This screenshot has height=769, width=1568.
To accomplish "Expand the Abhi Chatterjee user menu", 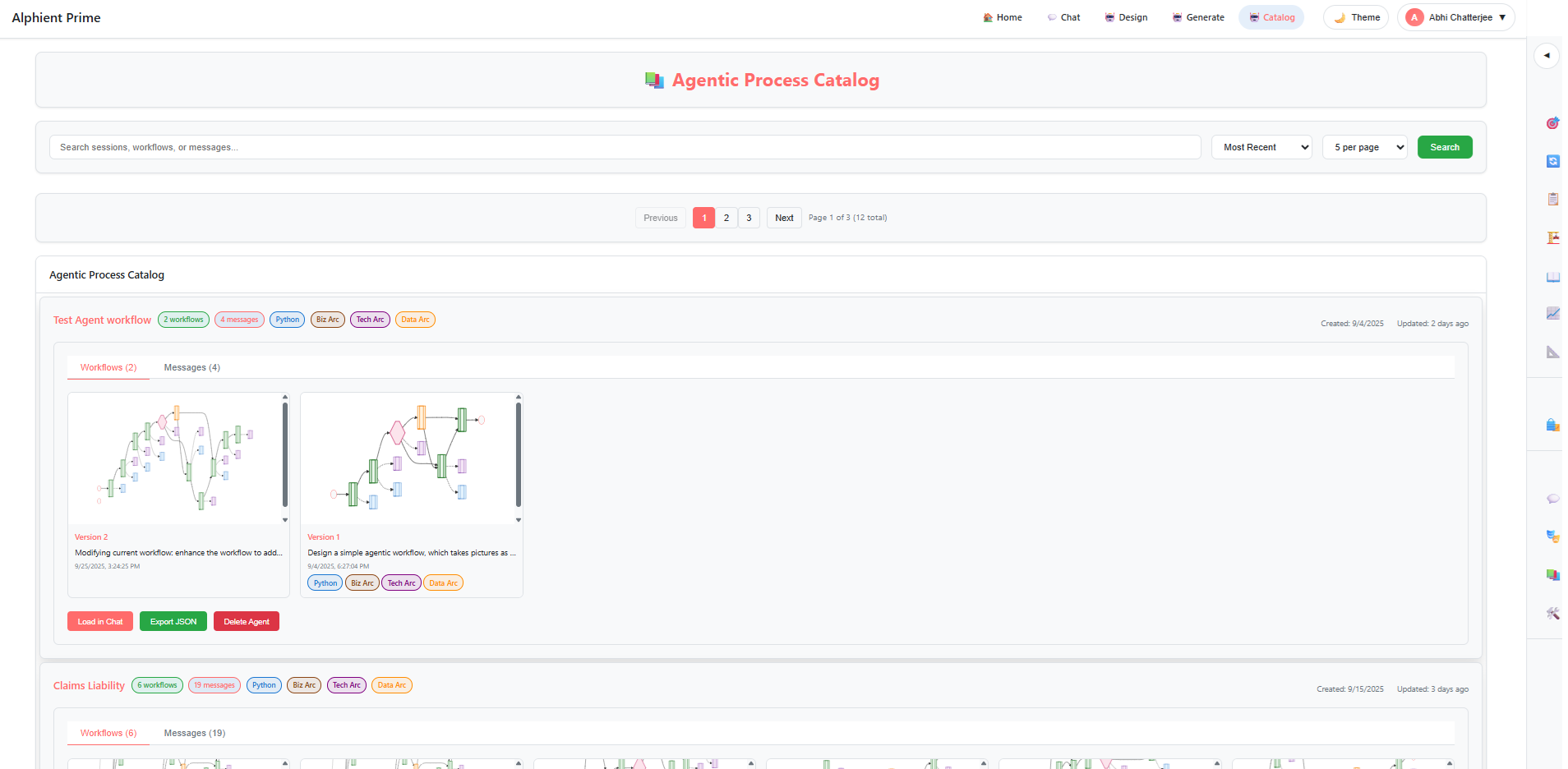I will click(x=1455, y=17).
